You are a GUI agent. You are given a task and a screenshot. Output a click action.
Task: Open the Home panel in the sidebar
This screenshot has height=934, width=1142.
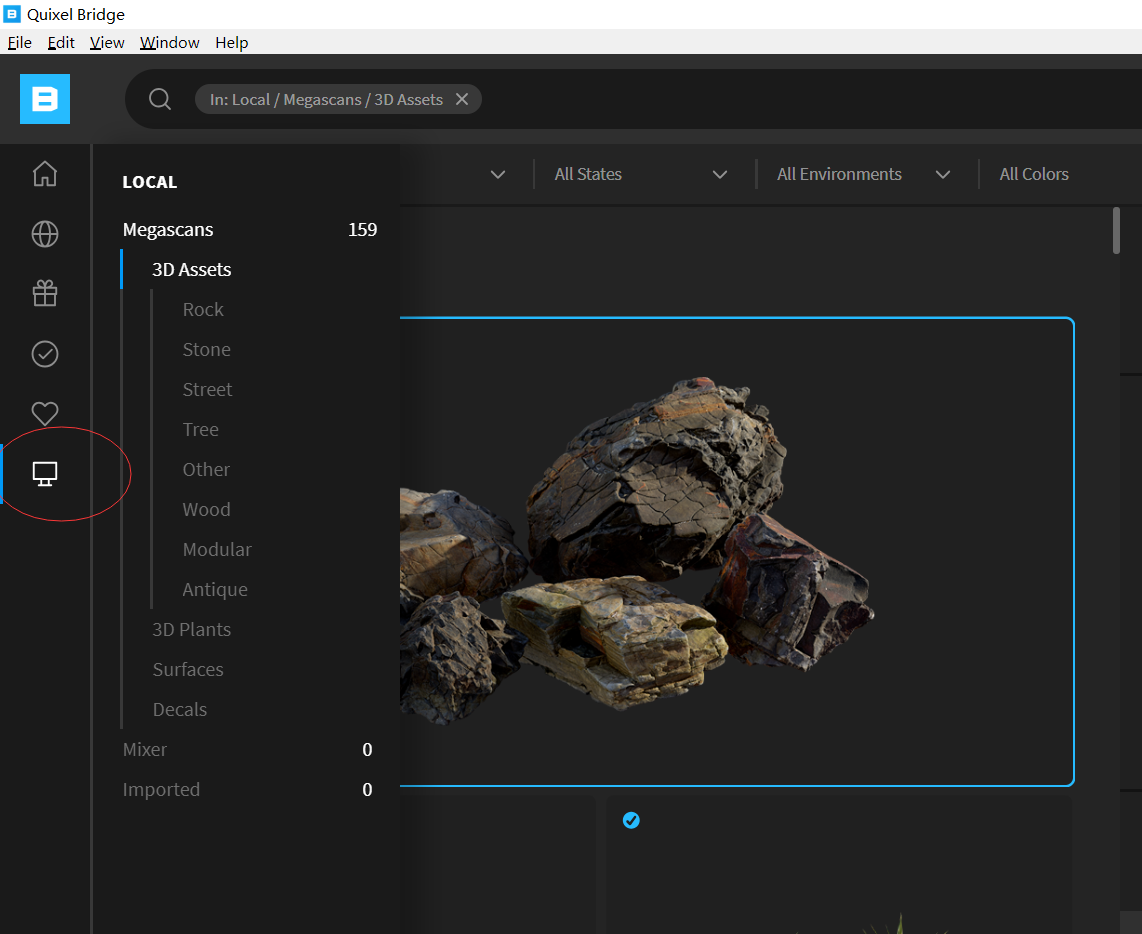coord(44,174)
